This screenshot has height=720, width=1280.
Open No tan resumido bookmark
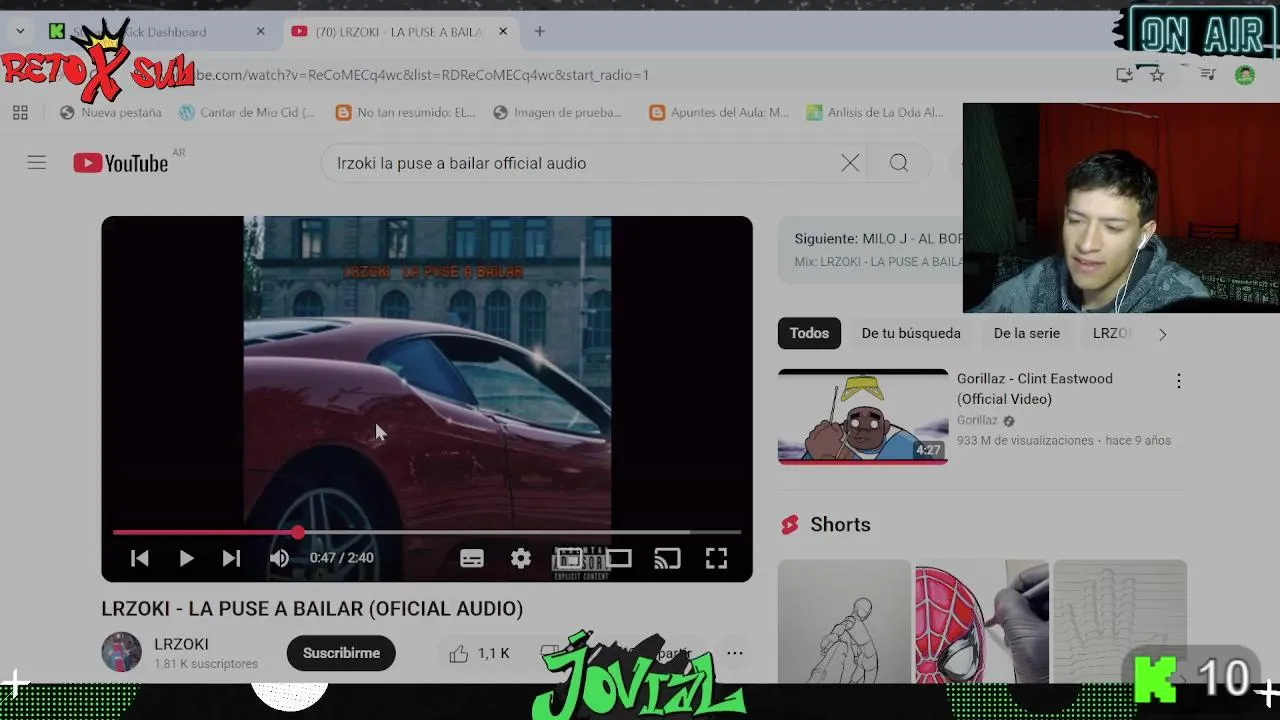pos(405,113)
